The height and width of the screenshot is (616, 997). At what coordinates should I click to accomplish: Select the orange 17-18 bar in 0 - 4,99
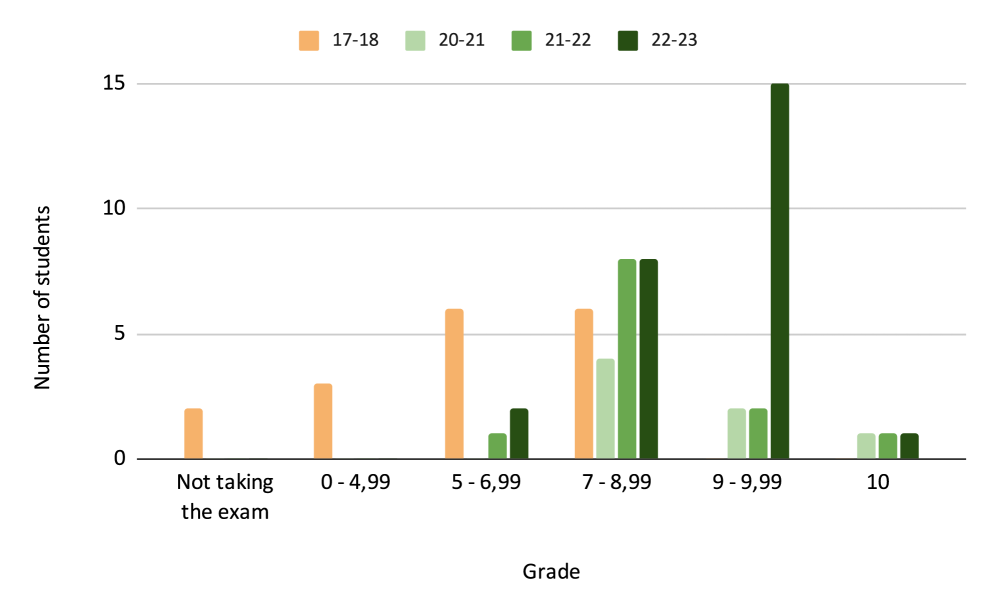click(x=323, y=421)
